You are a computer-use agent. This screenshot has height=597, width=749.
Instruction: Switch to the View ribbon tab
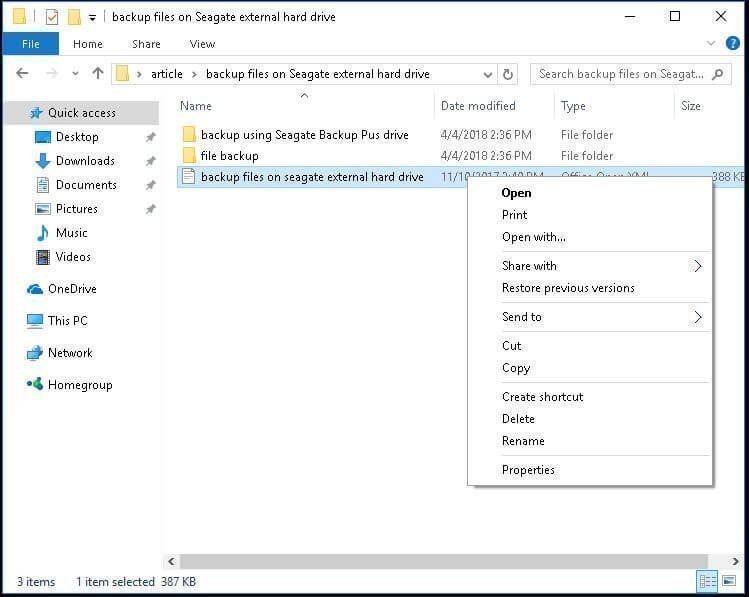pos(202,44)
